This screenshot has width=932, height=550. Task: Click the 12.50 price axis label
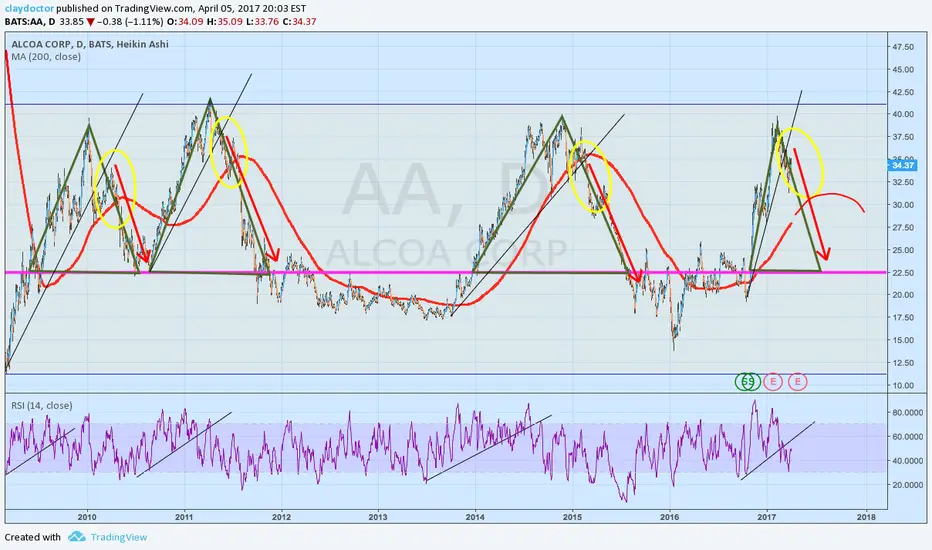coord(903,363)
